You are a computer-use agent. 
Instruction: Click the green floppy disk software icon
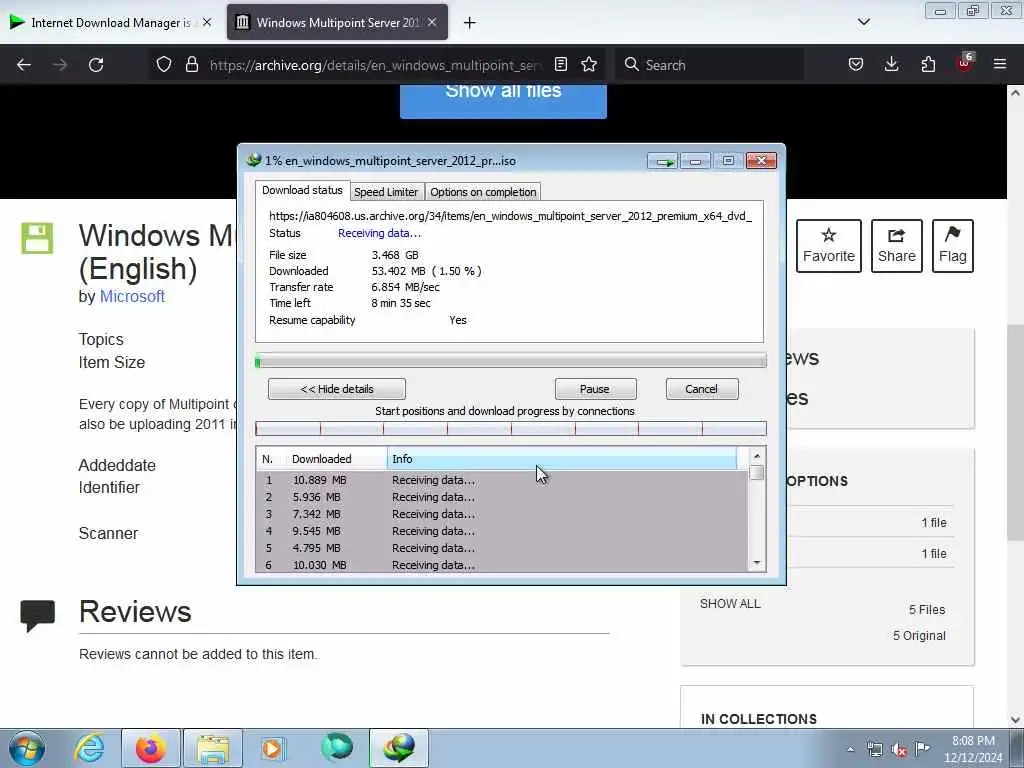[37, 238]
